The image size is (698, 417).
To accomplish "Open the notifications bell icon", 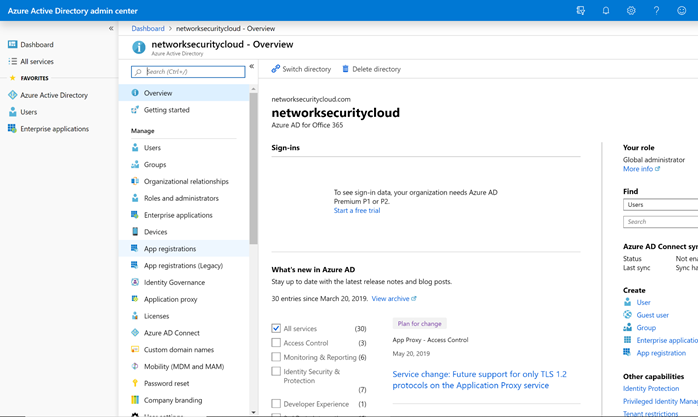I will pyautogui.click(x=606, y=10).
